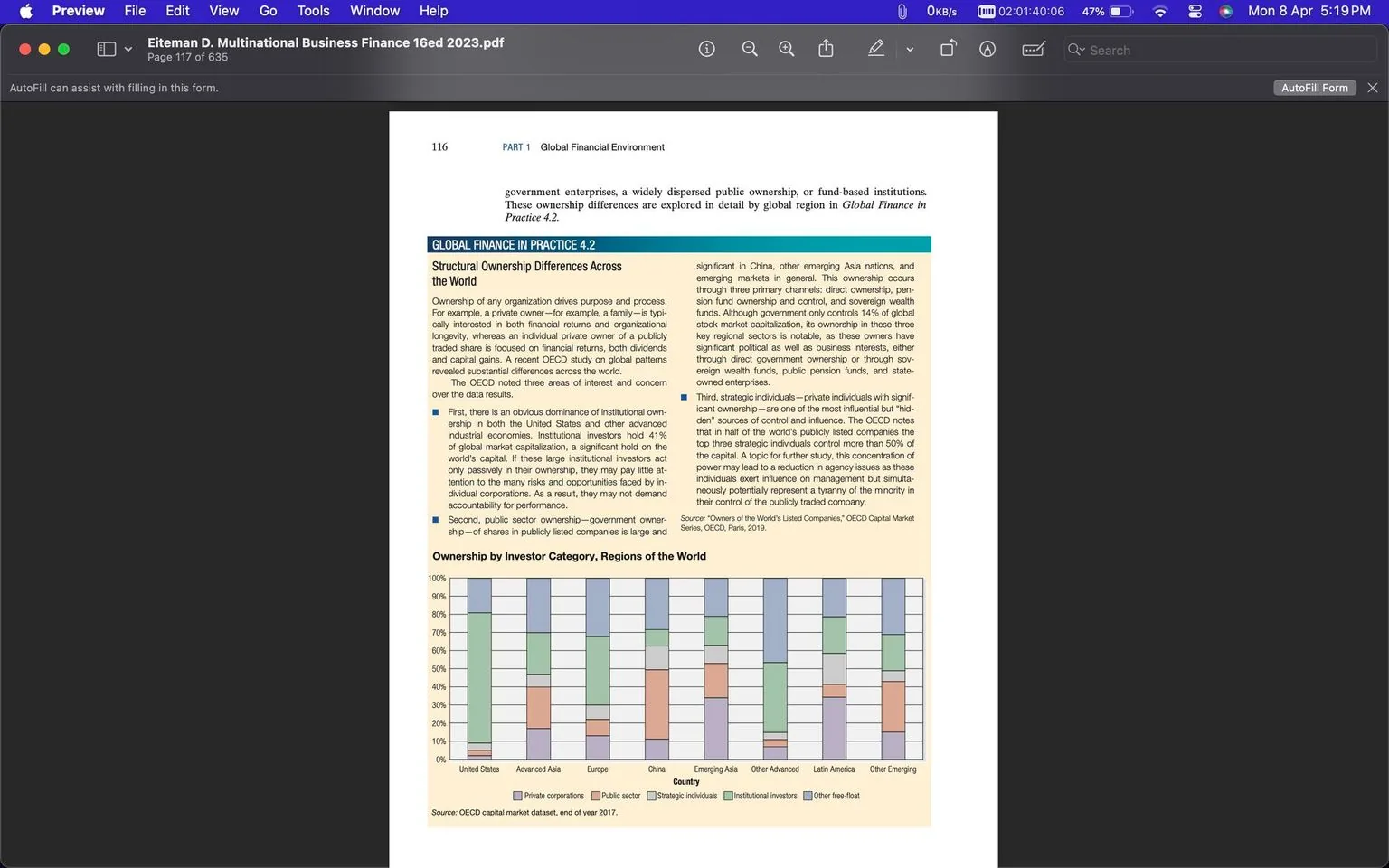This screenshot has width=1389, height=868.
Task: Click the AutoFill Form button
Action: [x=1315, y=88]
